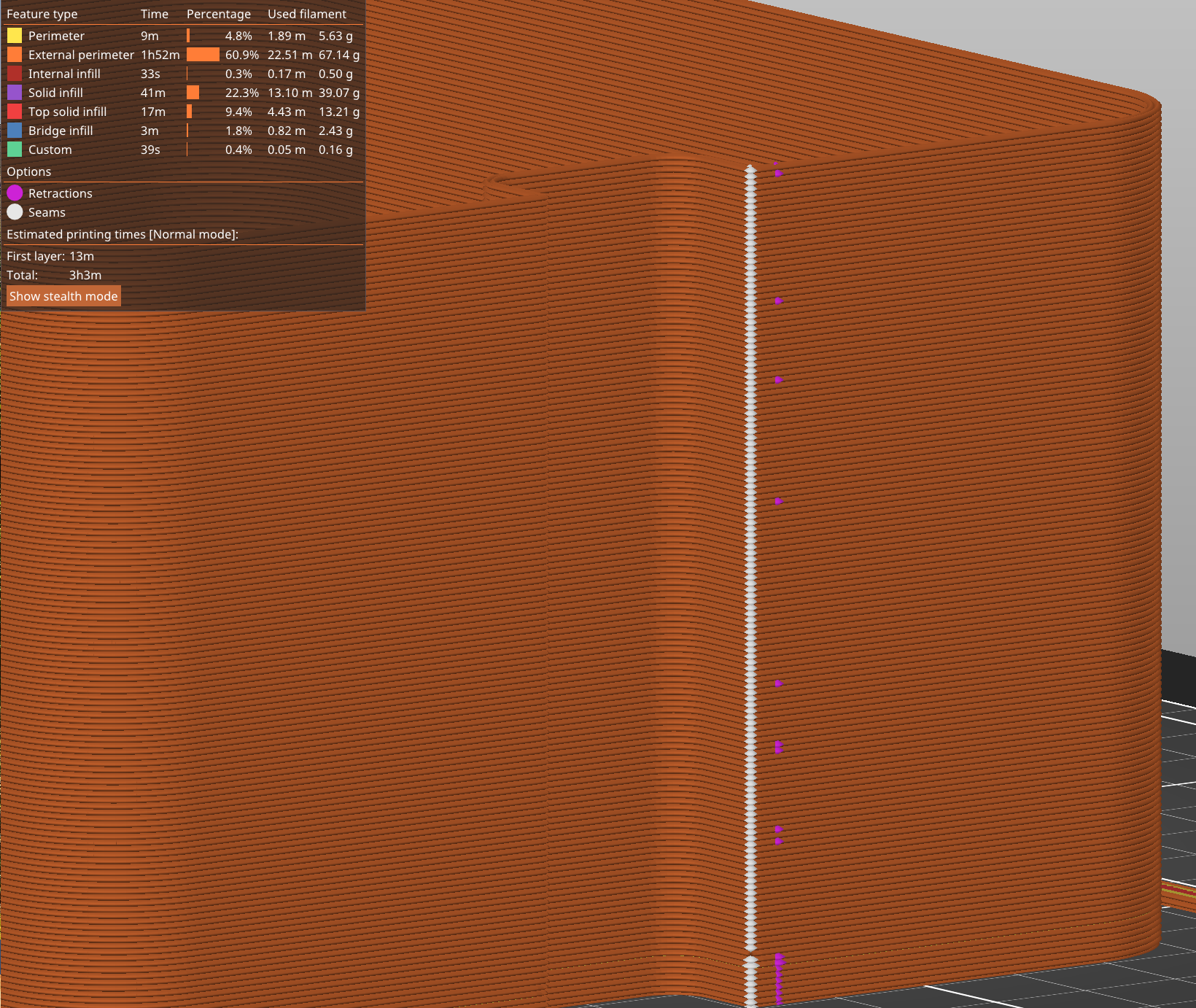Click the orange External perimeter swatch
Viewport: 1196px width, 1008px height.
[15, 54]
